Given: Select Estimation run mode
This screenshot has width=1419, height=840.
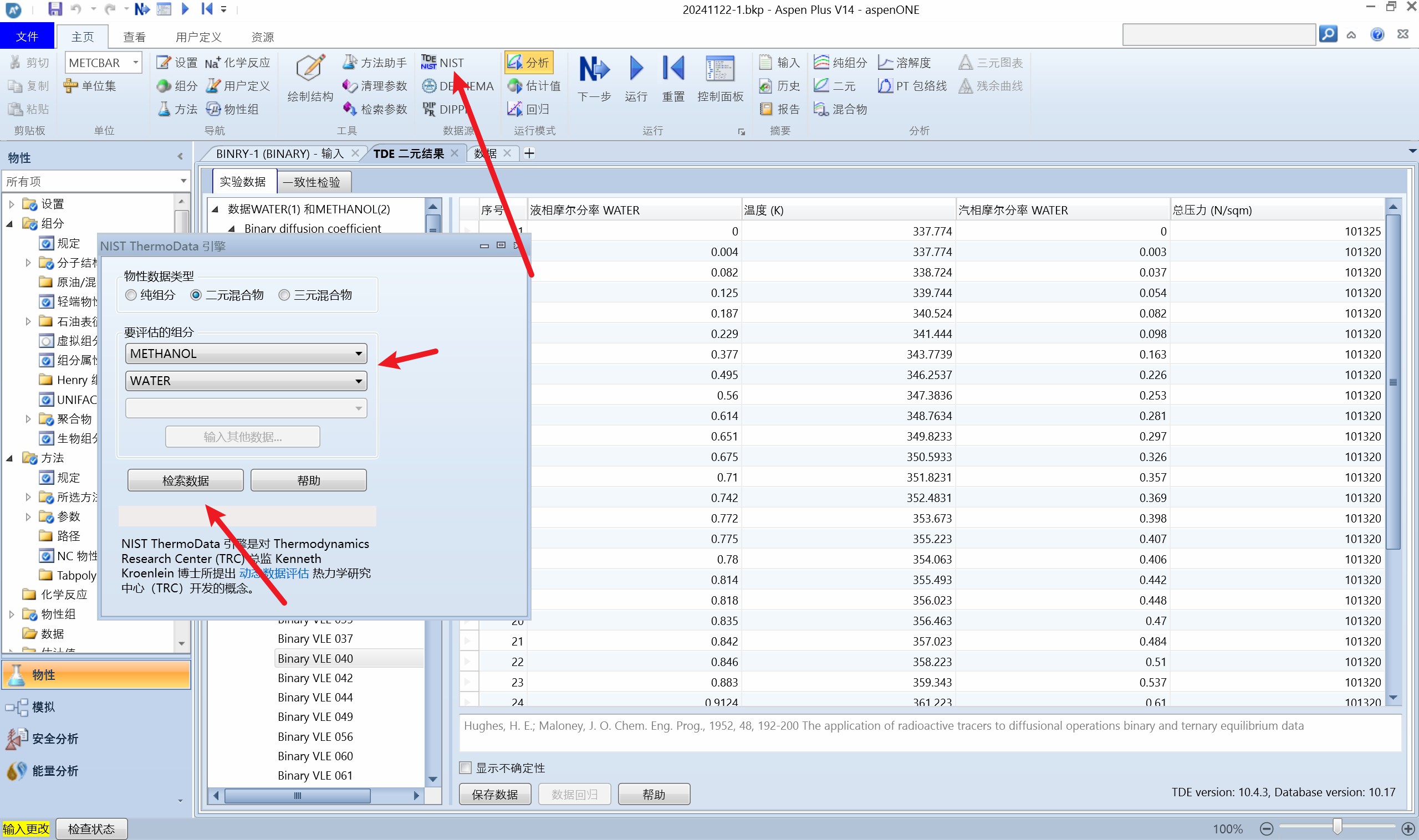Looking at the screenshot, I should [534, 86].
